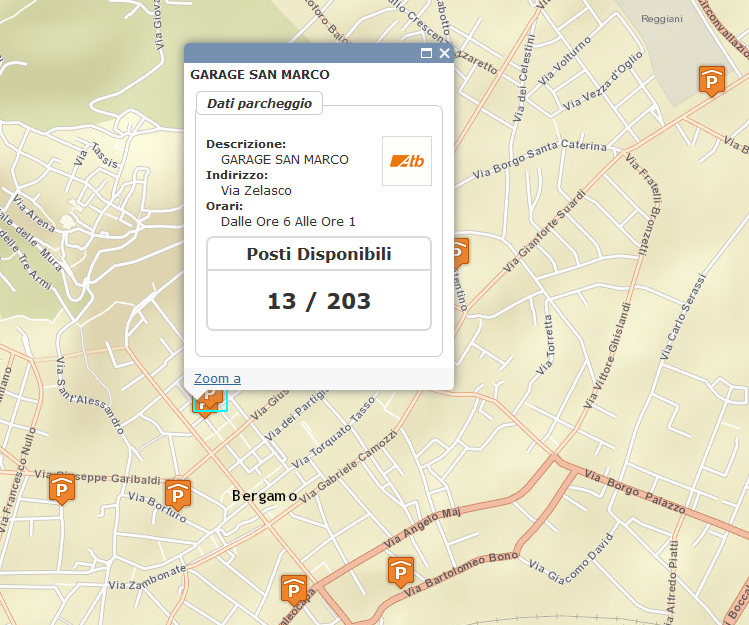Click parking marker on Via Giuseppe Garibaldi
The width and height of the screenshot is (749, 625).
coord(62,488)
